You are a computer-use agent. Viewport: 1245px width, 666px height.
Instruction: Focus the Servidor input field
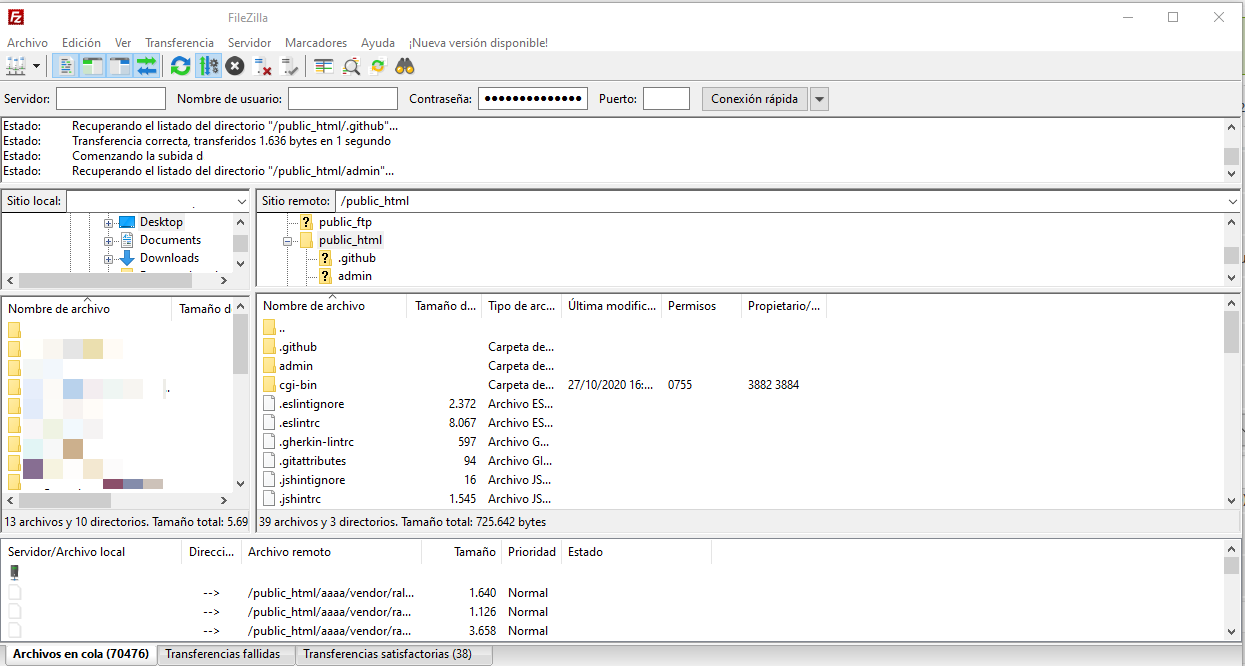tap(111, 99)
